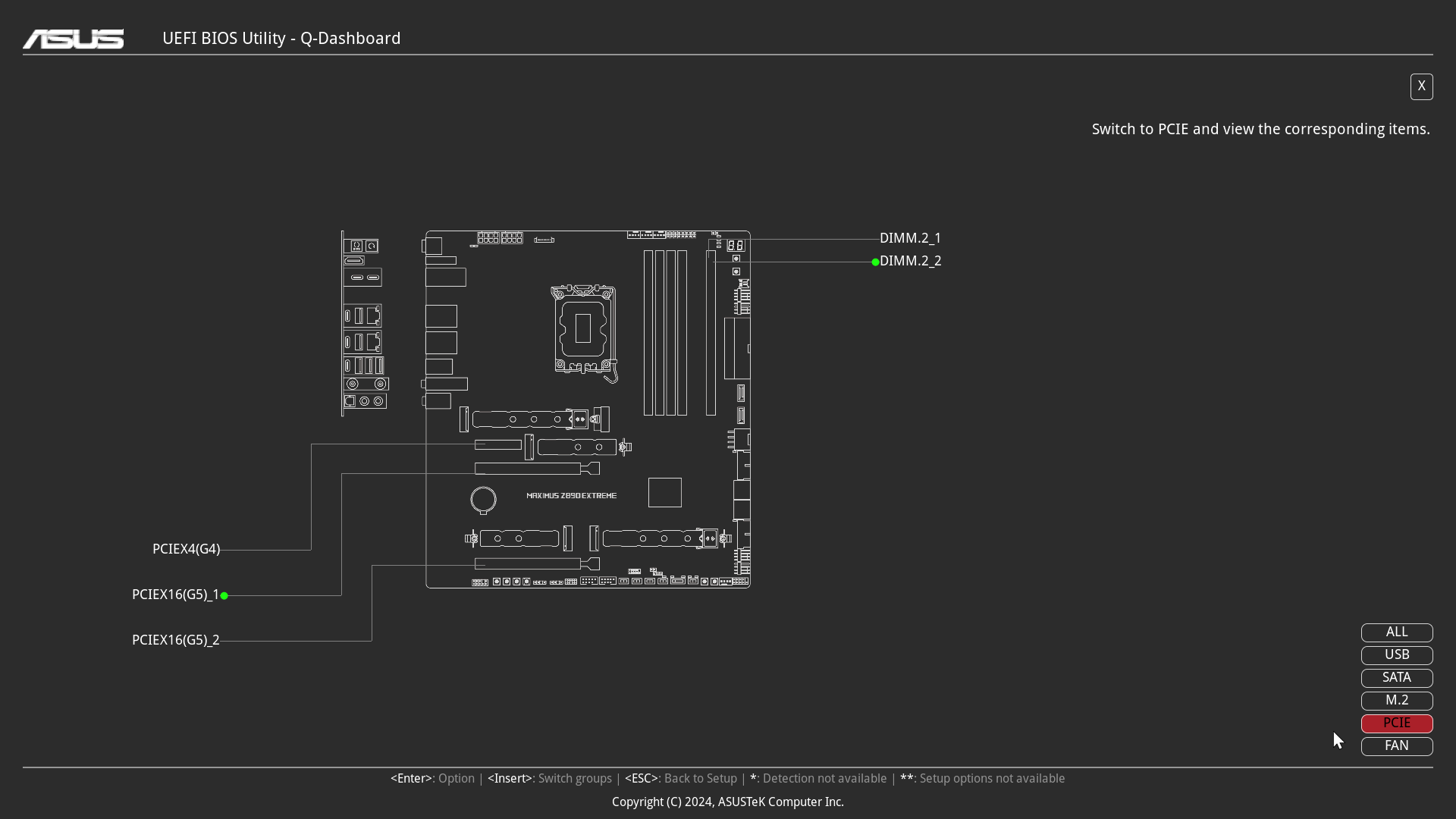This screenshot has width=1456, height=819.
Task: Select the PCIEX16(G5)_1 slot label
Action: 175,595
